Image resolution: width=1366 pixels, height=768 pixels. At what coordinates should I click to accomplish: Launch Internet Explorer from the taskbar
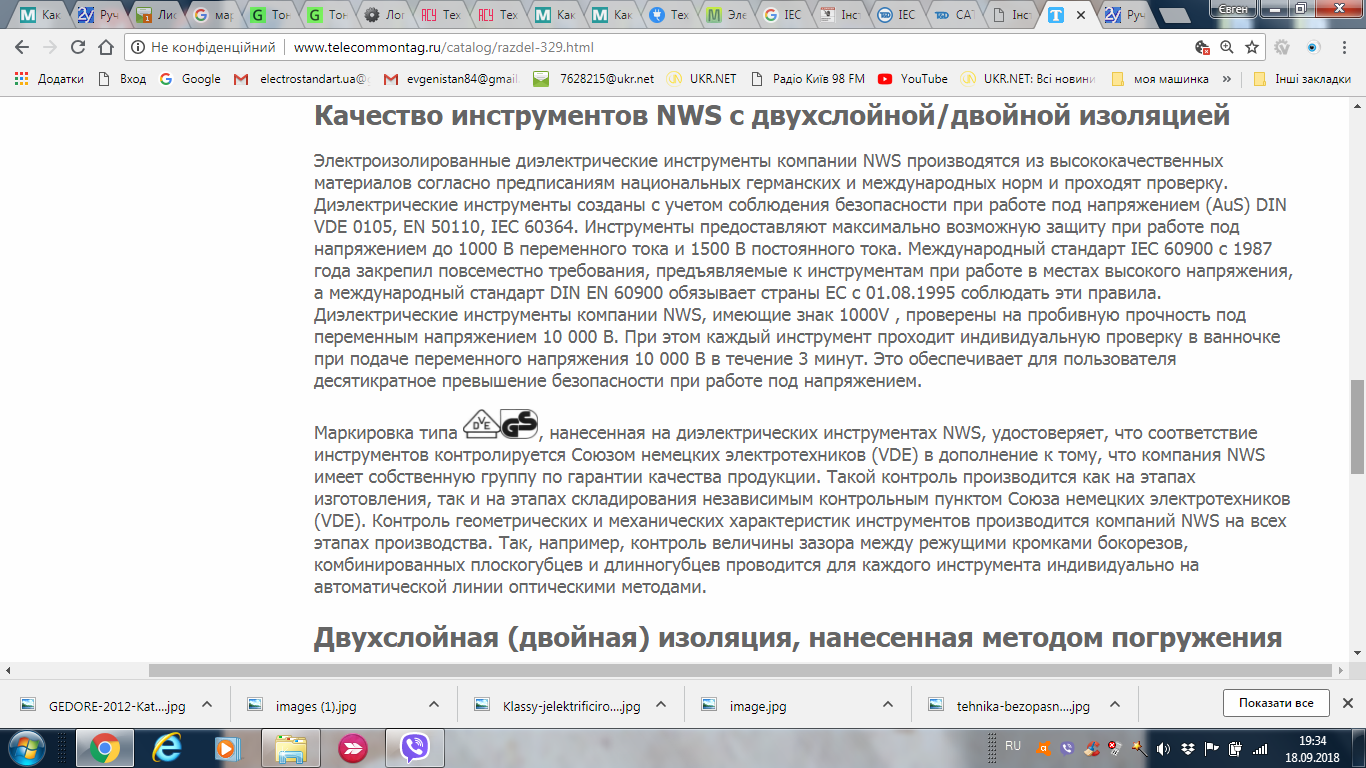pos(166,747)
